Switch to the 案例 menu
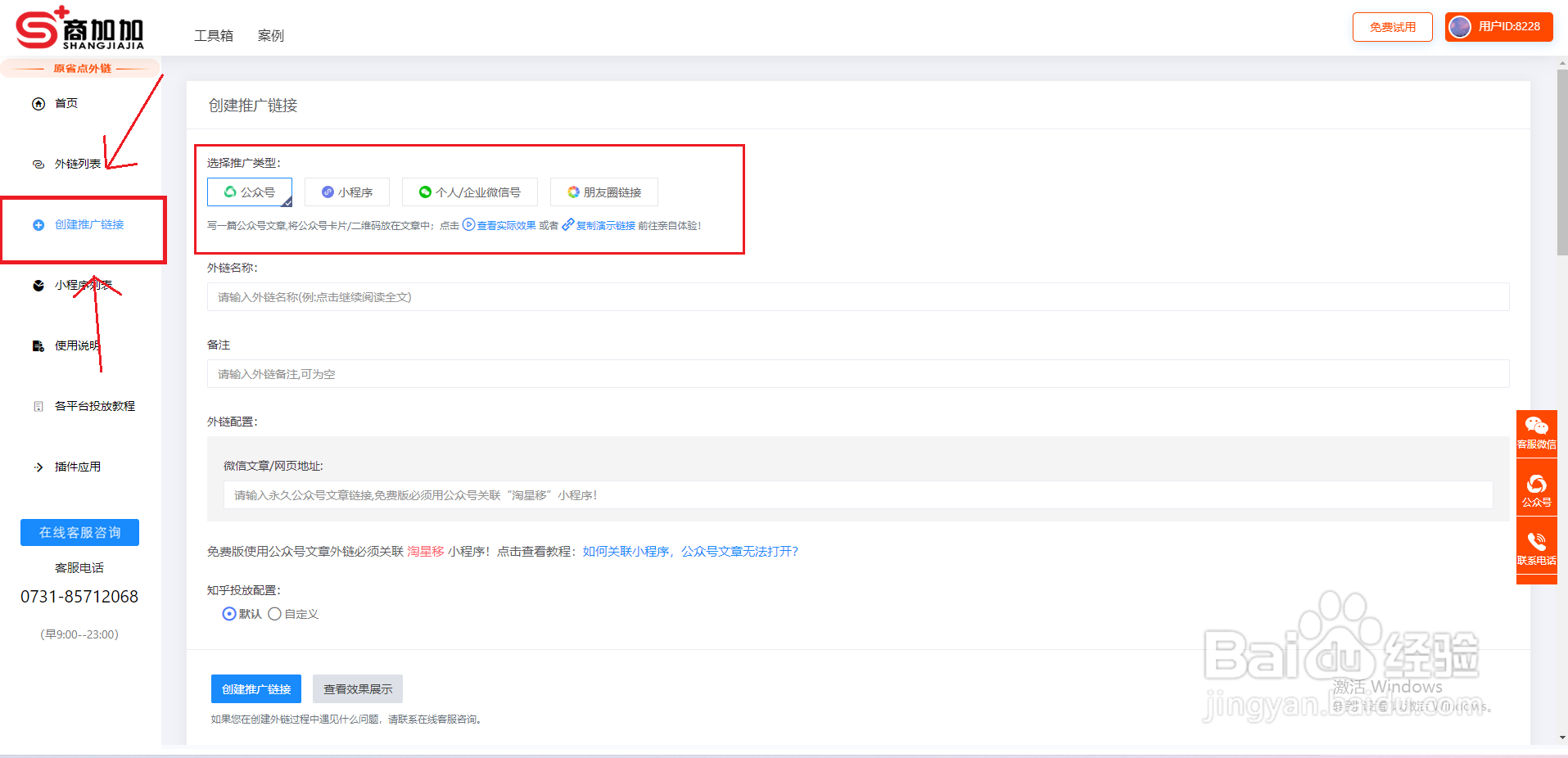Viewport: 1568px width, 758px height. click(x=270, y=35)
